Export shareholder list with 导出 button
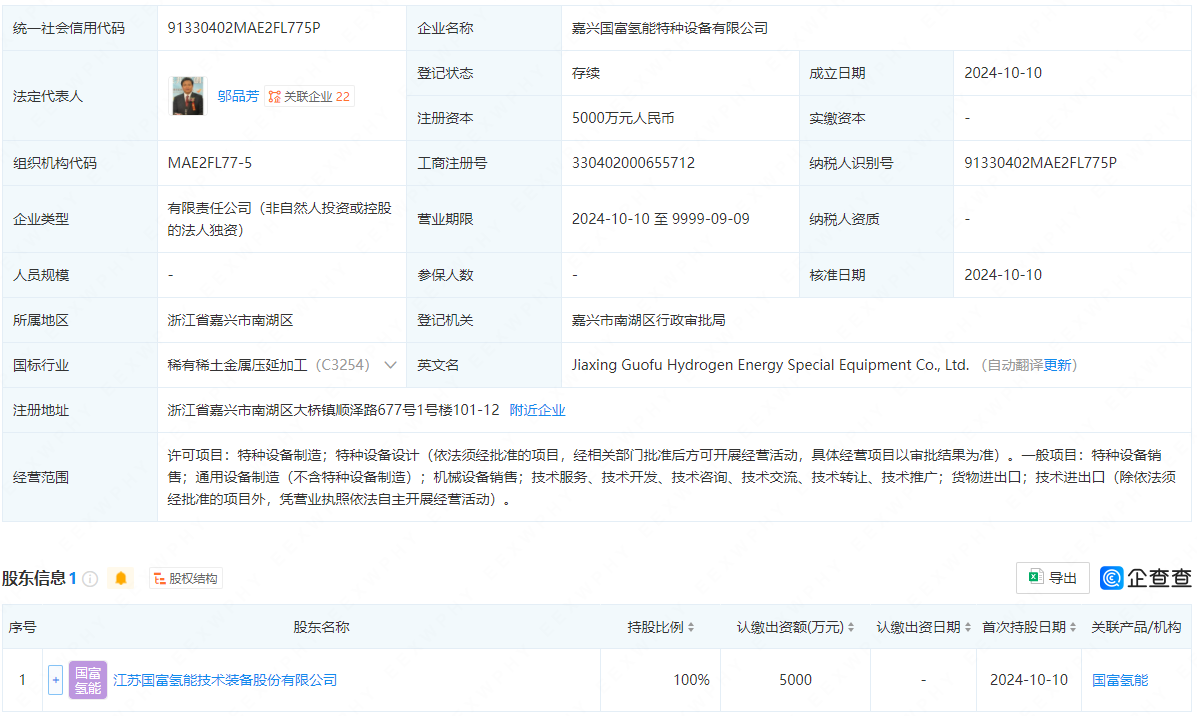Screen dimensions: 1197x716 1052,578
